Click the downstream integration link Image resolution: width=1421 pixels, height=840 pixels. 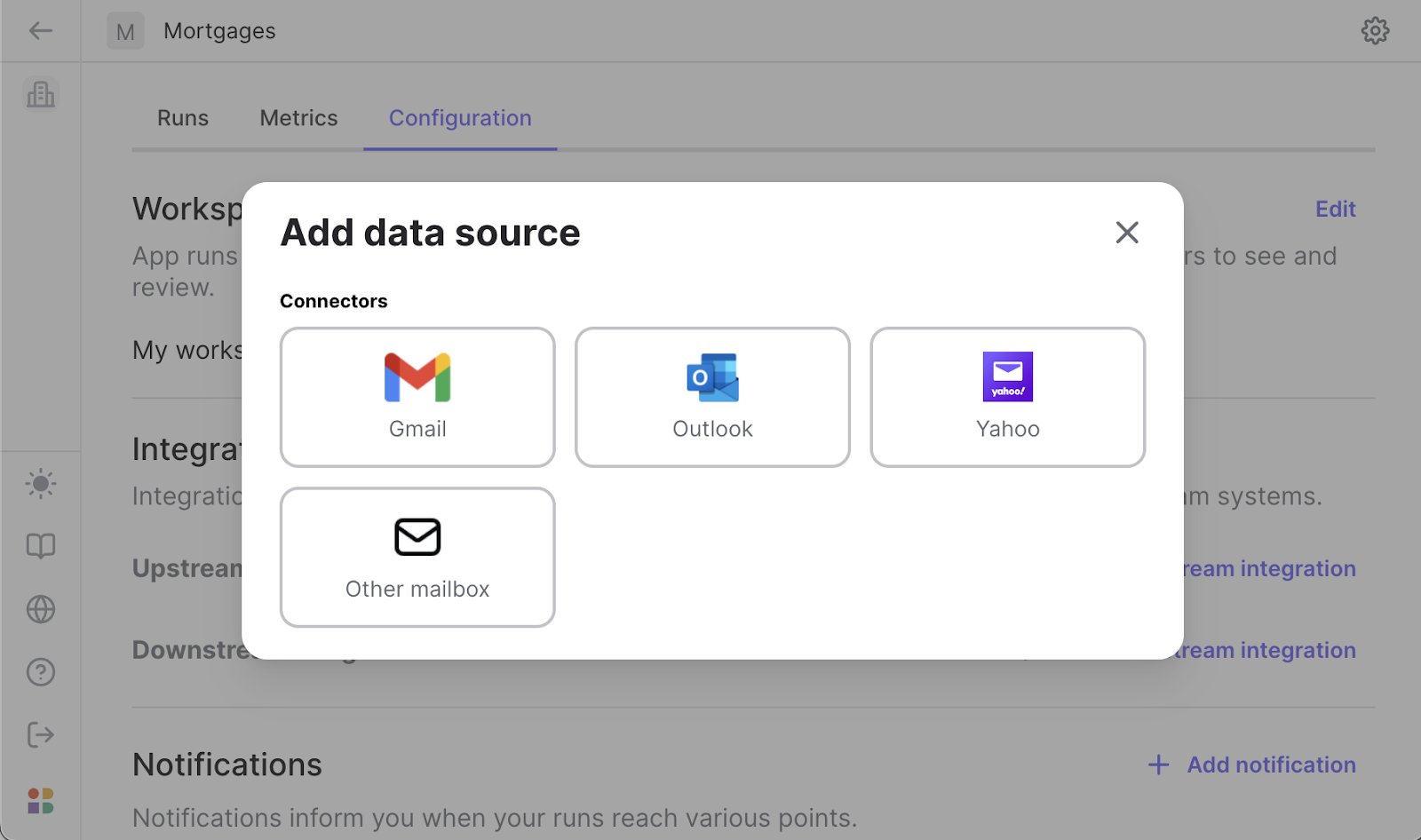(x=1270, y=650)
